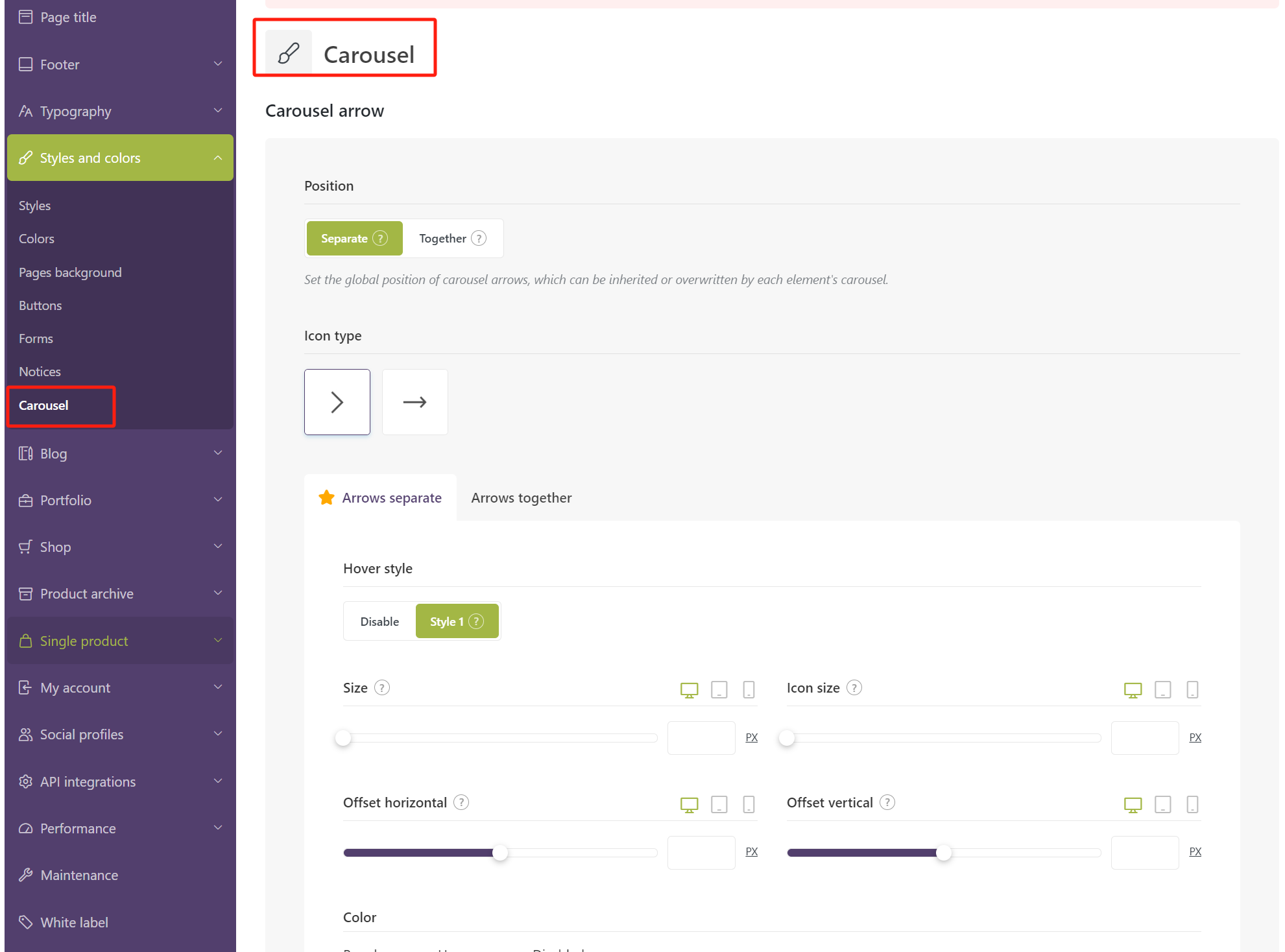Click the Page title icon in sidebar
The image size is (1285, 952).
tap(26, 19)
